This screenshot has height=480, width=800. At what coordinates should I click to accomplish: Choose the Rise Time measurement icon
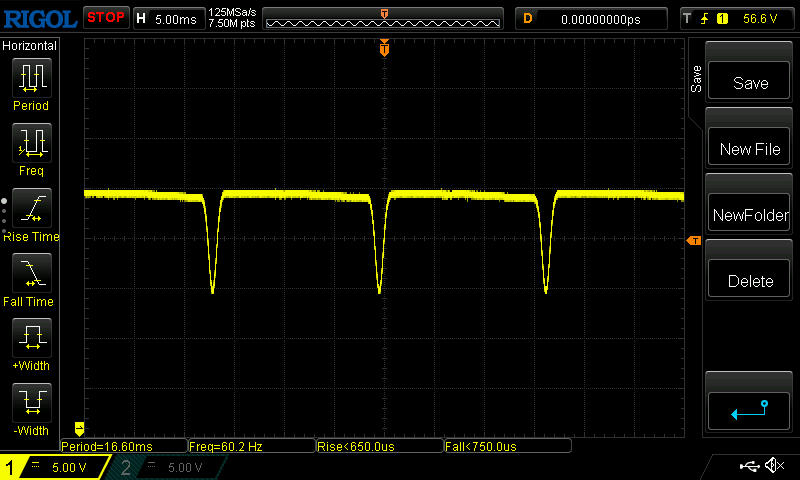(30, 211)
